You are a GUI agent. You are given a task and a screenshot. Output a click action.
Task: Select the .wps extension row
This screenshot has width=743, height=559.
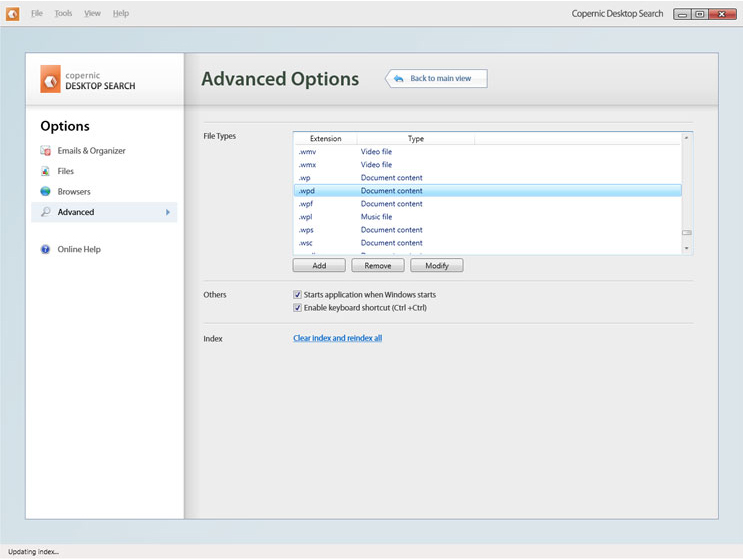point(488,230)
